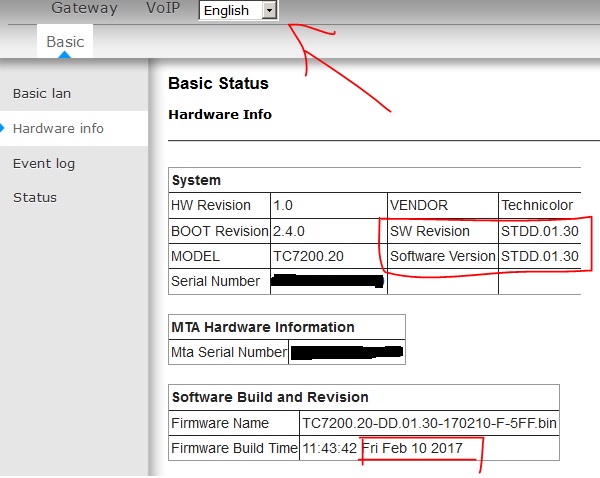Image resolution: width=600 pixels, height=478 pixels.
Task: Open the English language dropdown
Action: (231, 10)
